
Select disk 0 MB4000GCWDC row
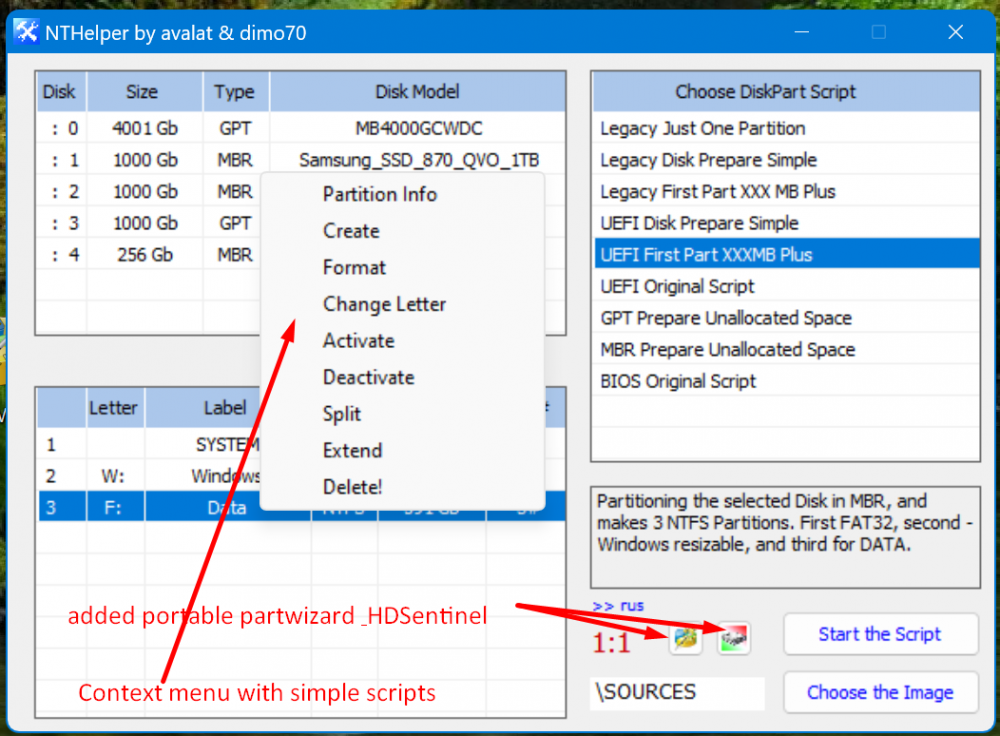tap(300, 128)
